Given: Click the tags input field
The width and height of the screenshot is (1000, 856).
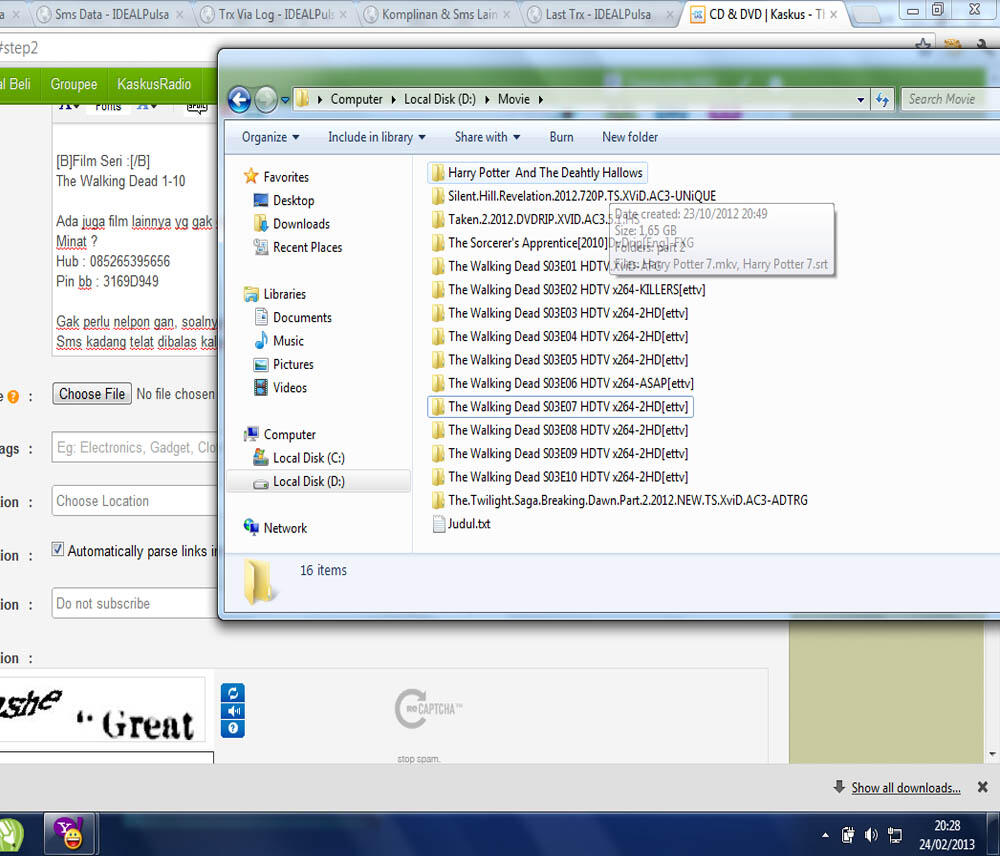Looking at the screenshot, I should [x=135, y=448].
